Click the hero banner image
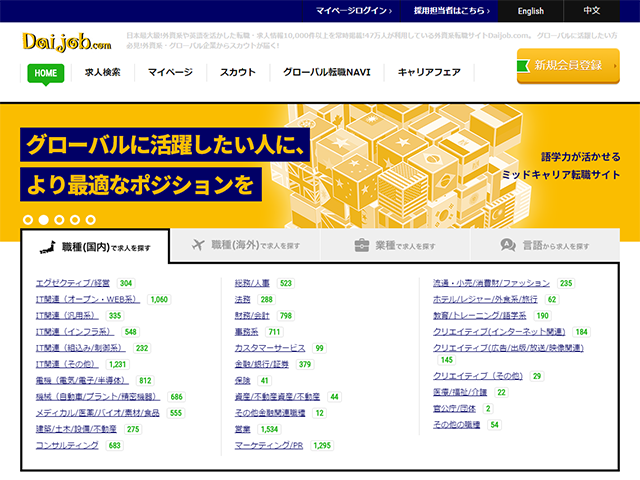The height and width of the screenshot is (480, 640). 320,171
